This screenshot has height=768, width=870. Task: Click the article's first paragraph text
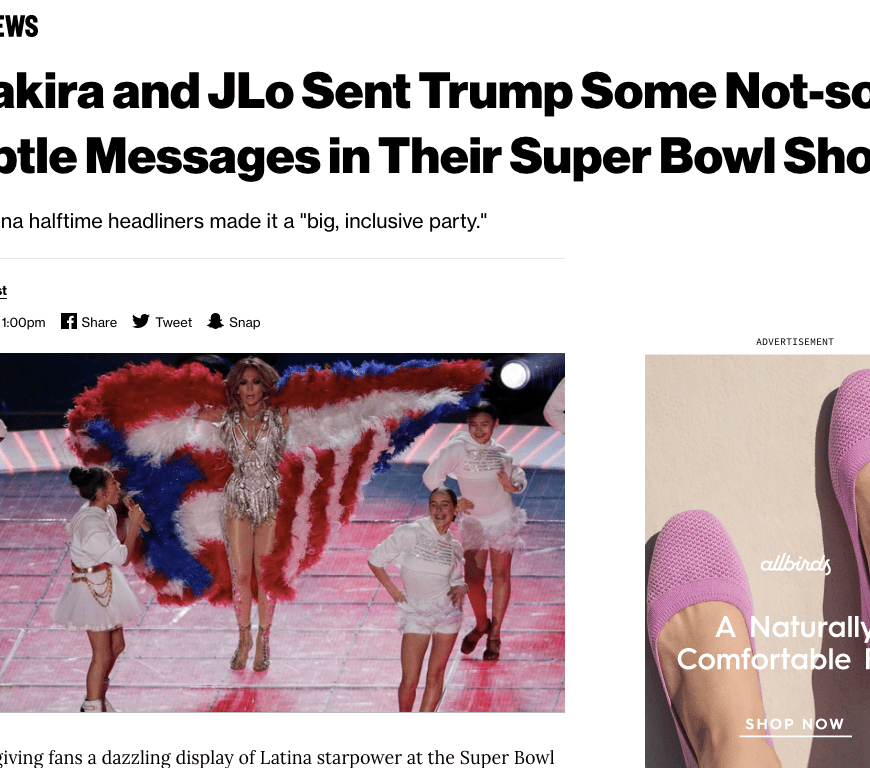pyautogui.click(x=277, y=757)
